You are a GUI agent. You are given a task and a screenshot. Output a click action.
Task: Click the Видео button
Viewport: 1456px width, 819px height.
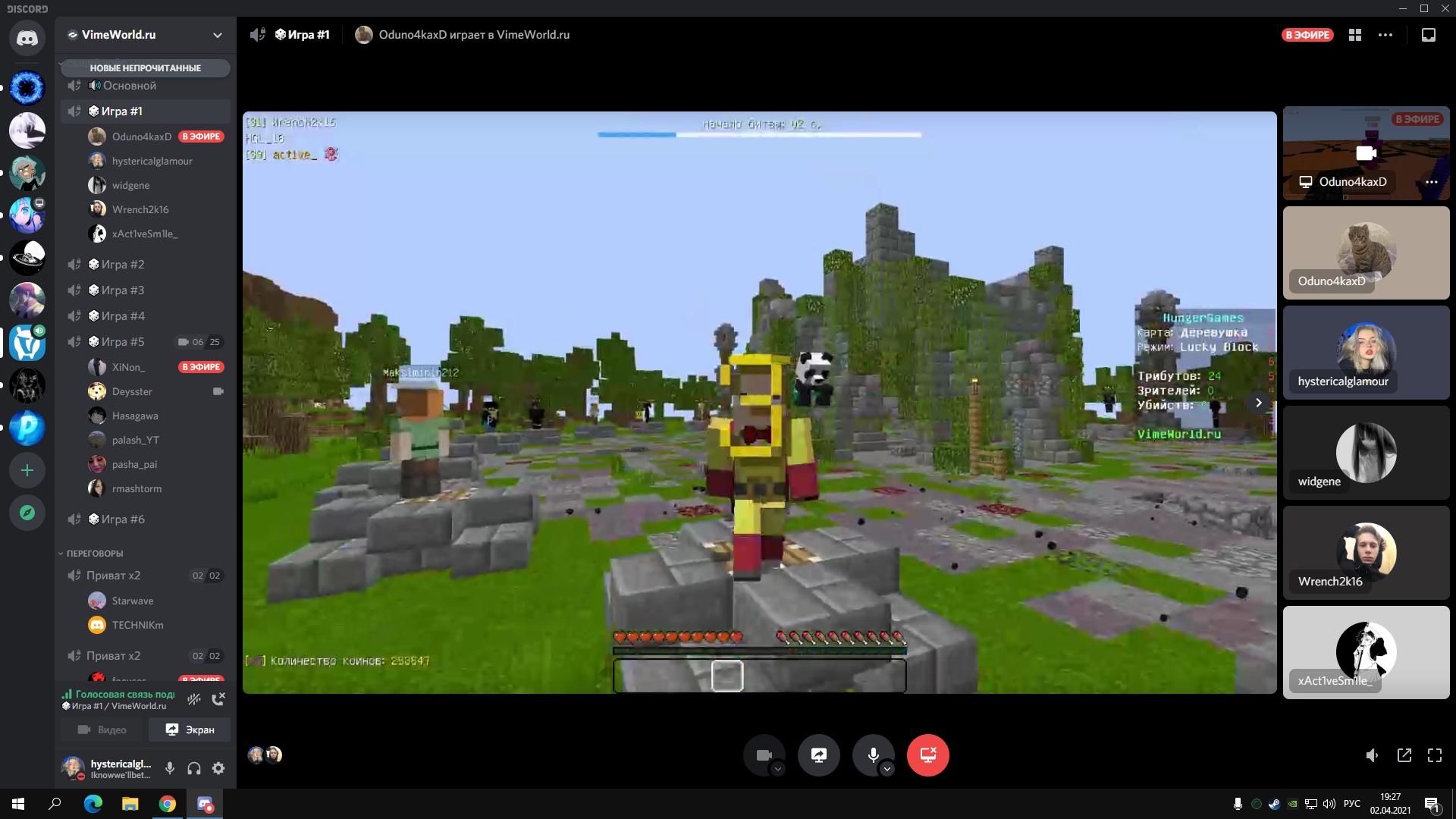(x=102, y=730)
